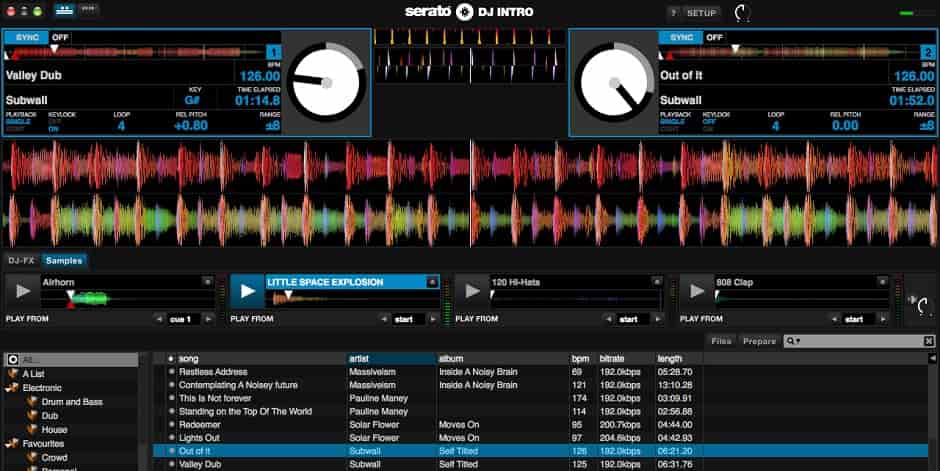Enable SYNC on the right deck
Screen dimensions: 940x471
681,37
